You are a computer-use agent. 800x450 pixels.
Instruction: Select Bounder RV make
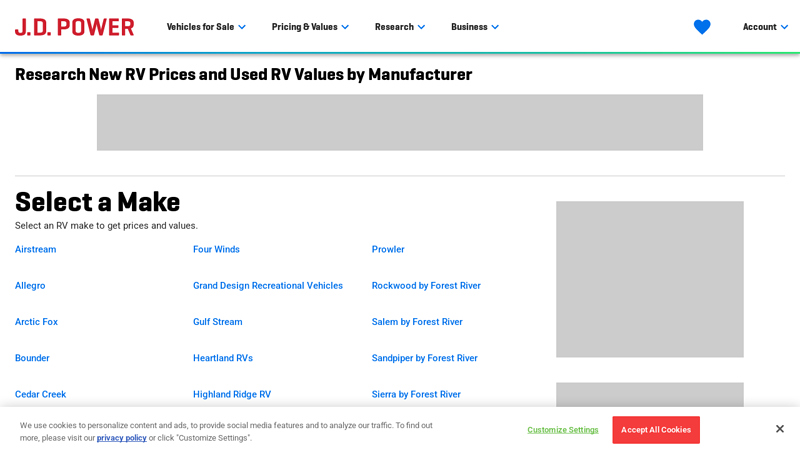point(32,358)
